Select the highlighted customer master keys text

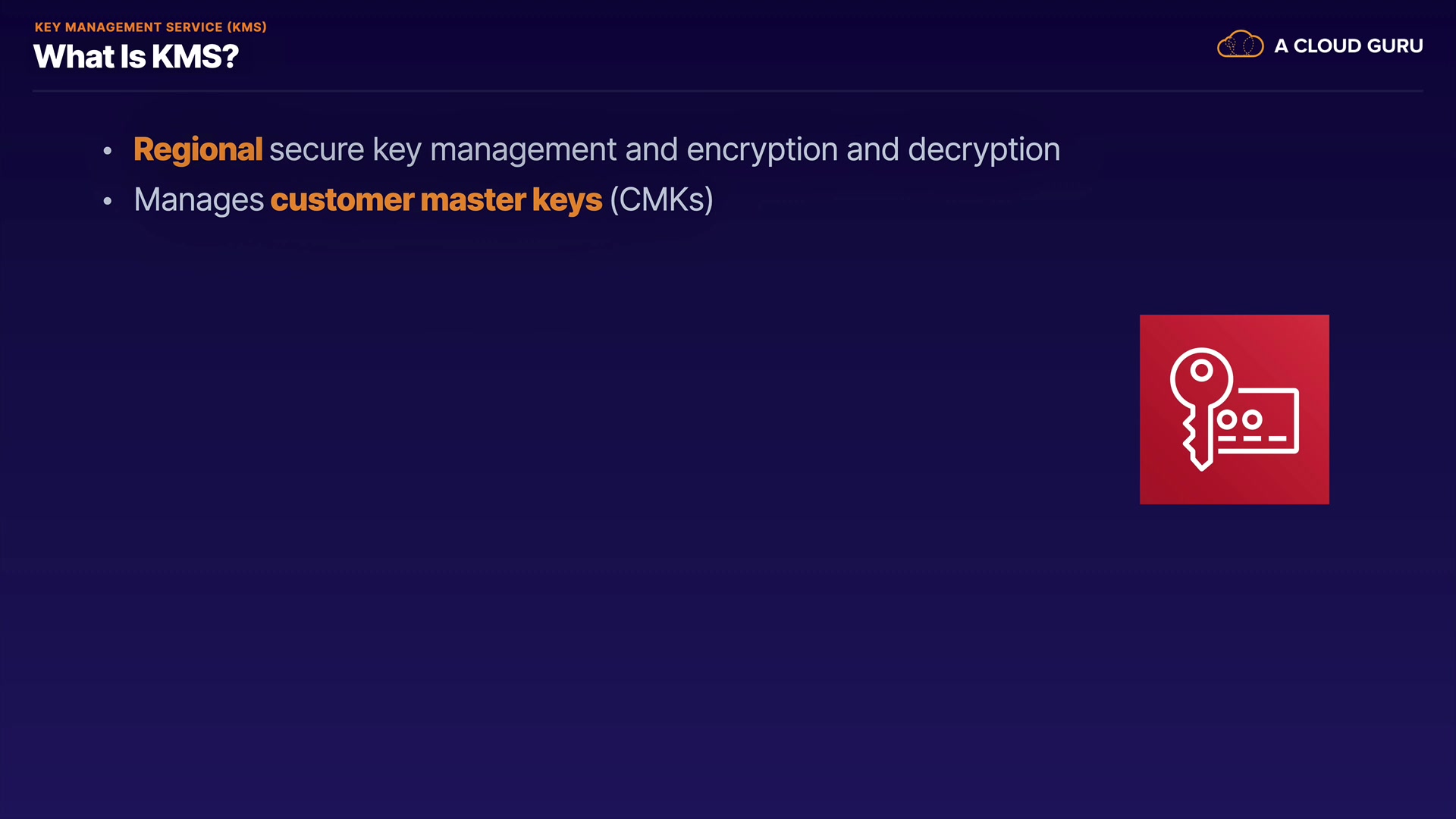coord(436,199)
